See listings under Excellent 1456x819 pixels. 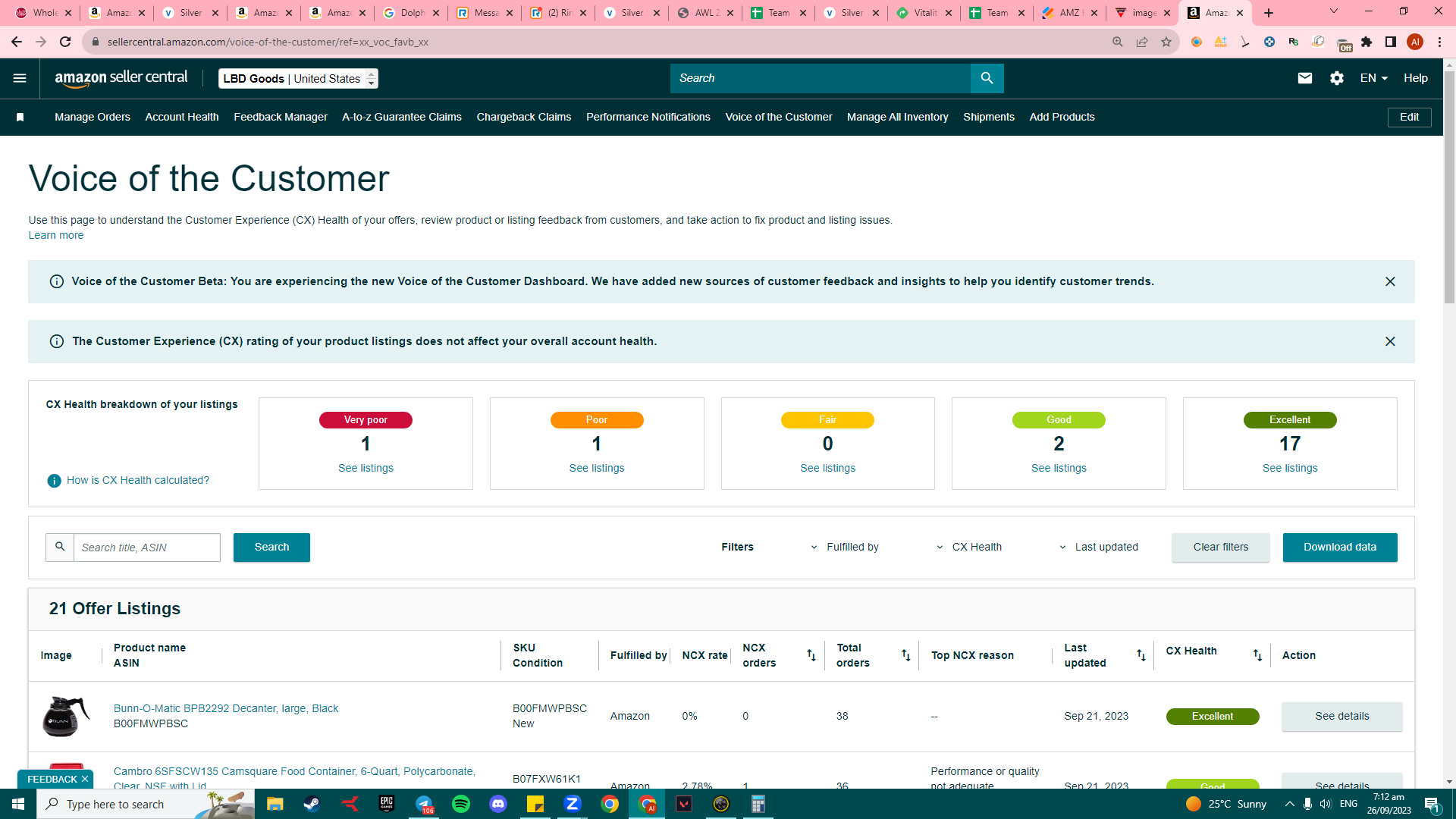(1290, 469)
